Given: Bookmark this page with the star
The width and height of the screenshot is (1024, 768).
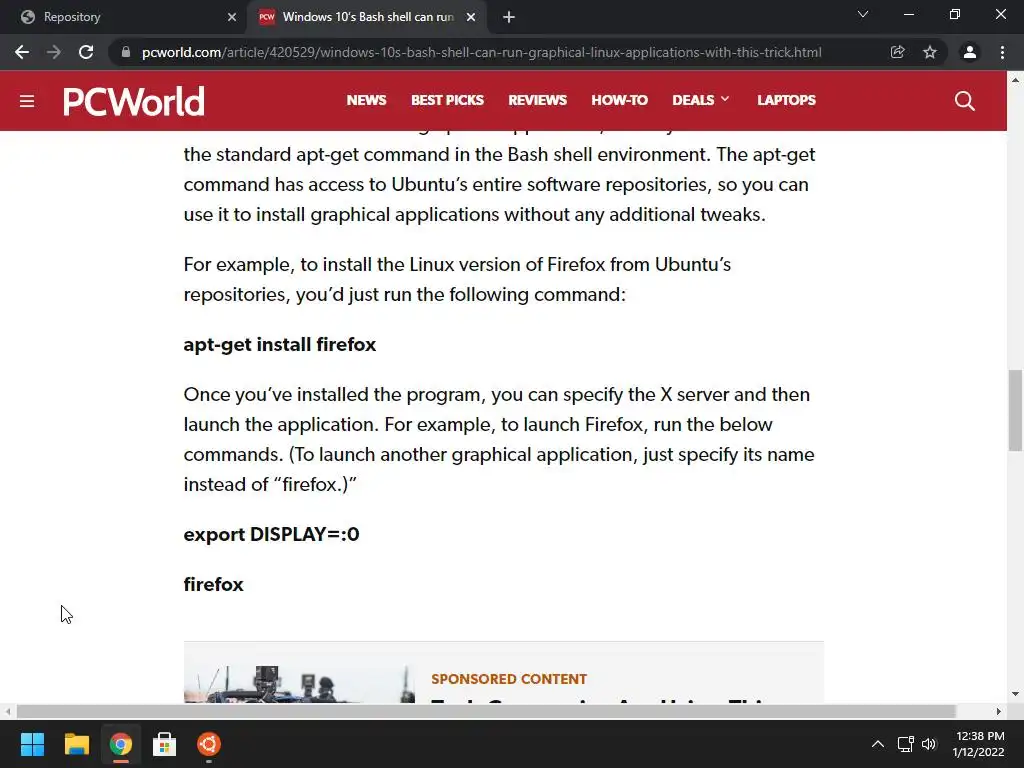Looking at the screenshot, I should [x=930, y=52].
